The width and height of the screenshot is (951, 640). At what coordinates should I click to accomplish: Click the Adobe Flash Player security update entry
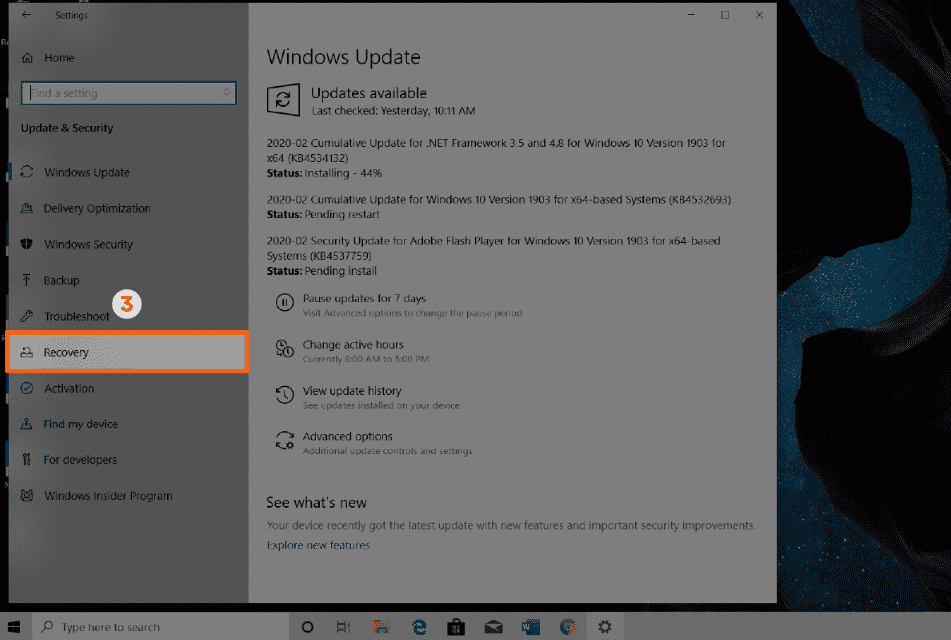(x=494, y=248)
